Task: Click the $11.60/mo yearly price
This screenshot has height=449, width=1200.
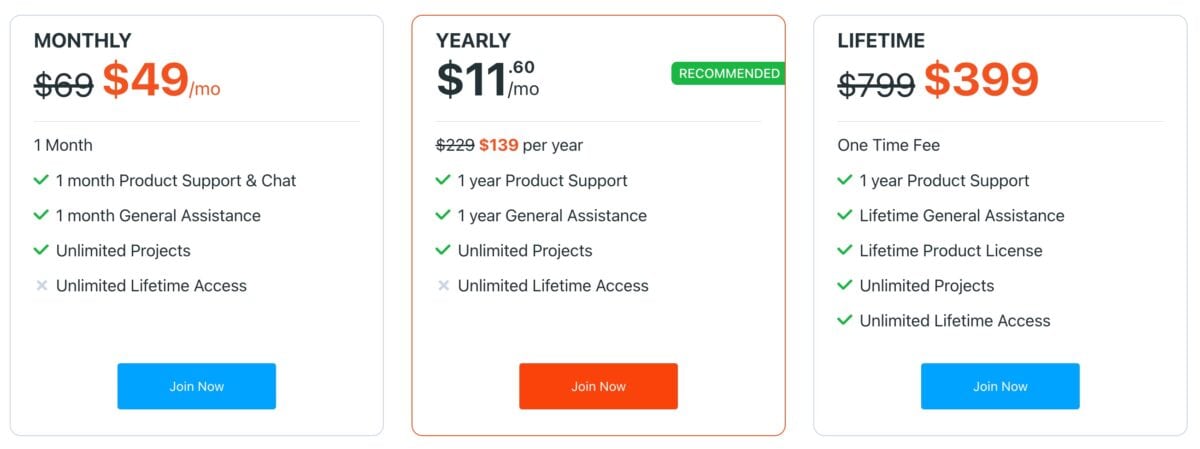Action: coord(488,80)
